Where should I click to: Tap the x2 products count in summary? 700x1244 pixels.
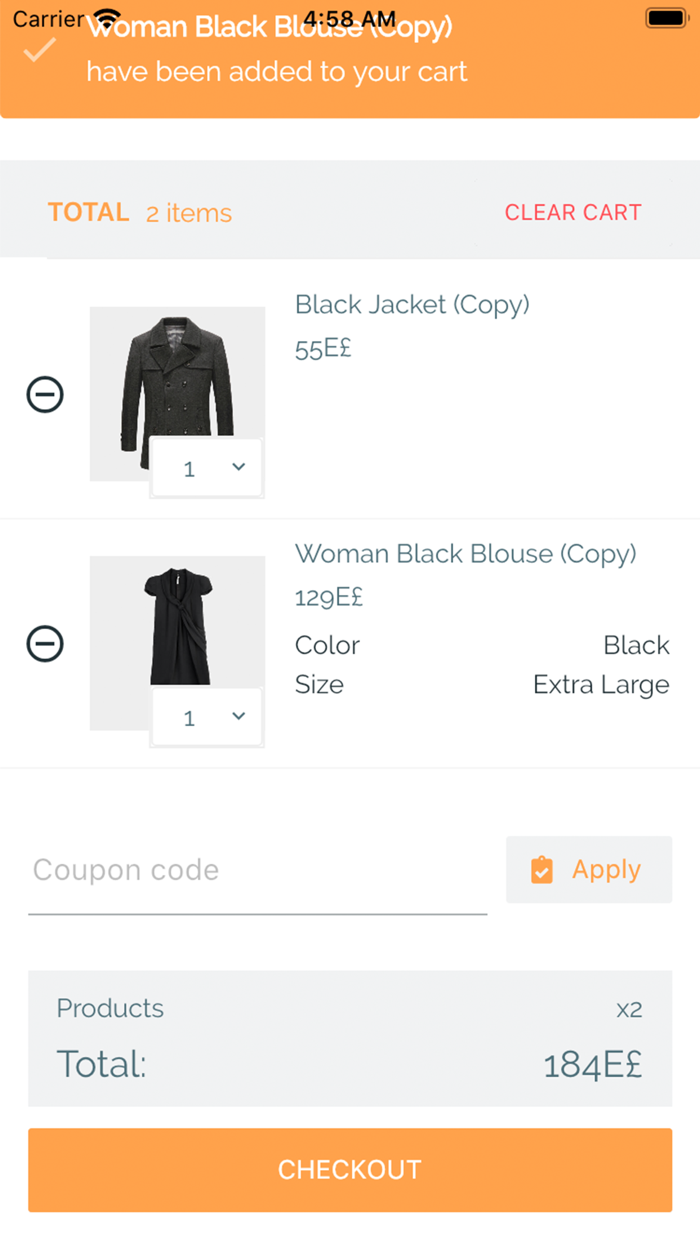click(629, 1009)
